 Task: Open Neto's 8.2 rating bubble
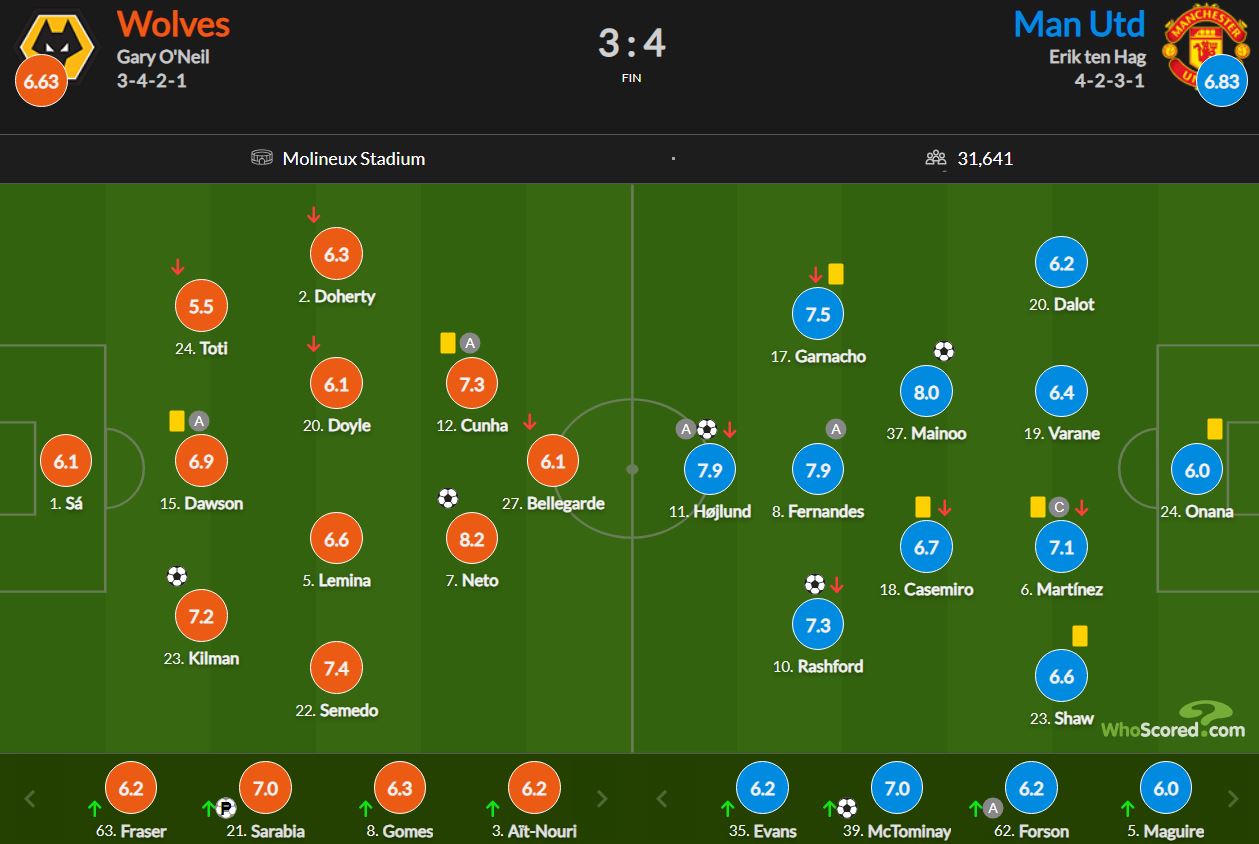coord(472,539)
